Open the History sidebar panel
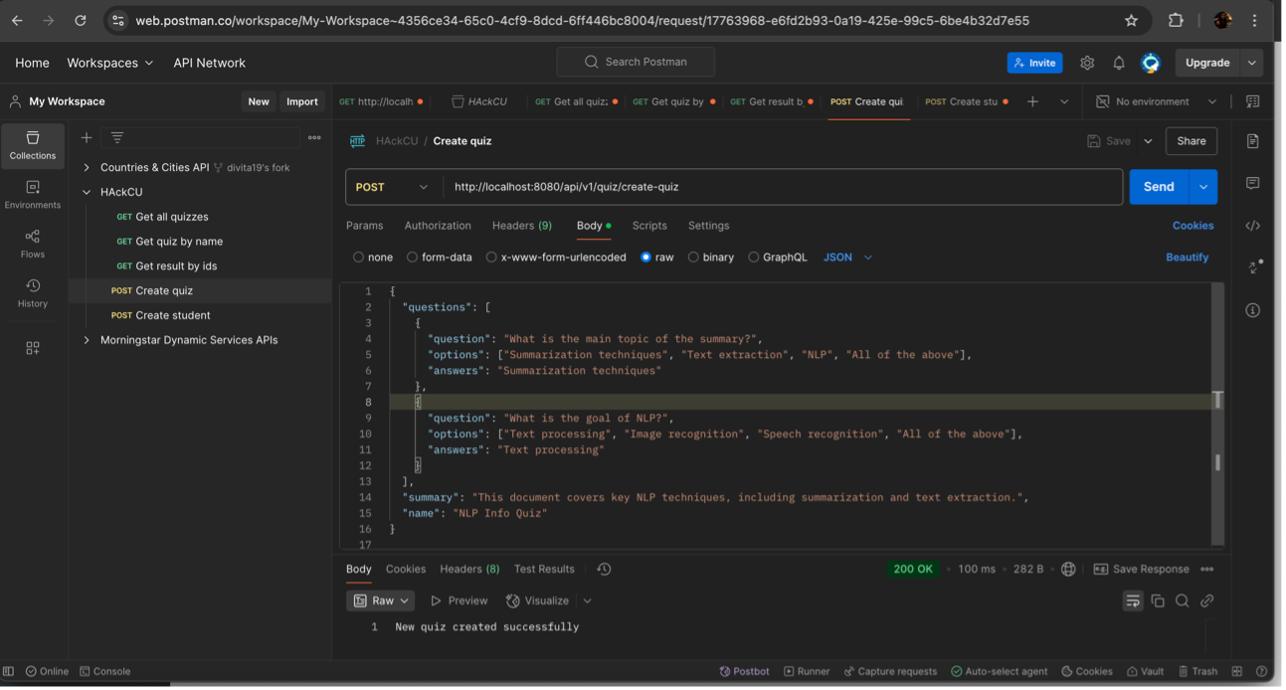 pos(33,293)
